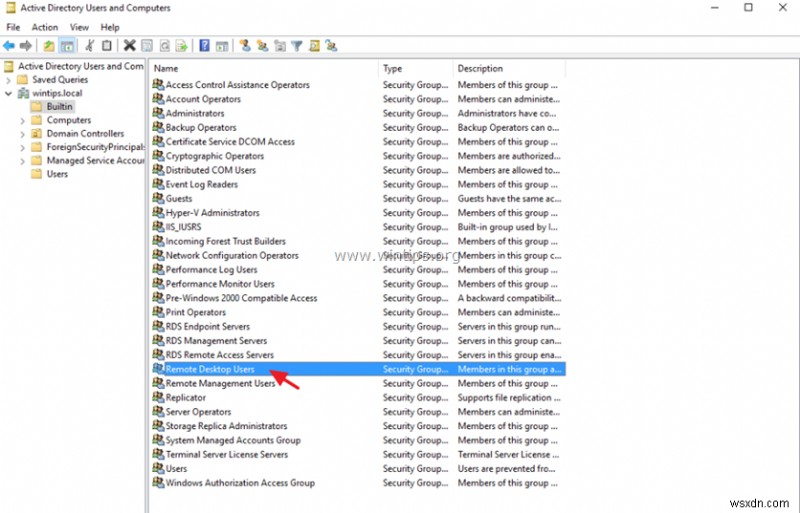Open the Action menu
This screenshot has height=513, width=800.
tap(45, 27)
